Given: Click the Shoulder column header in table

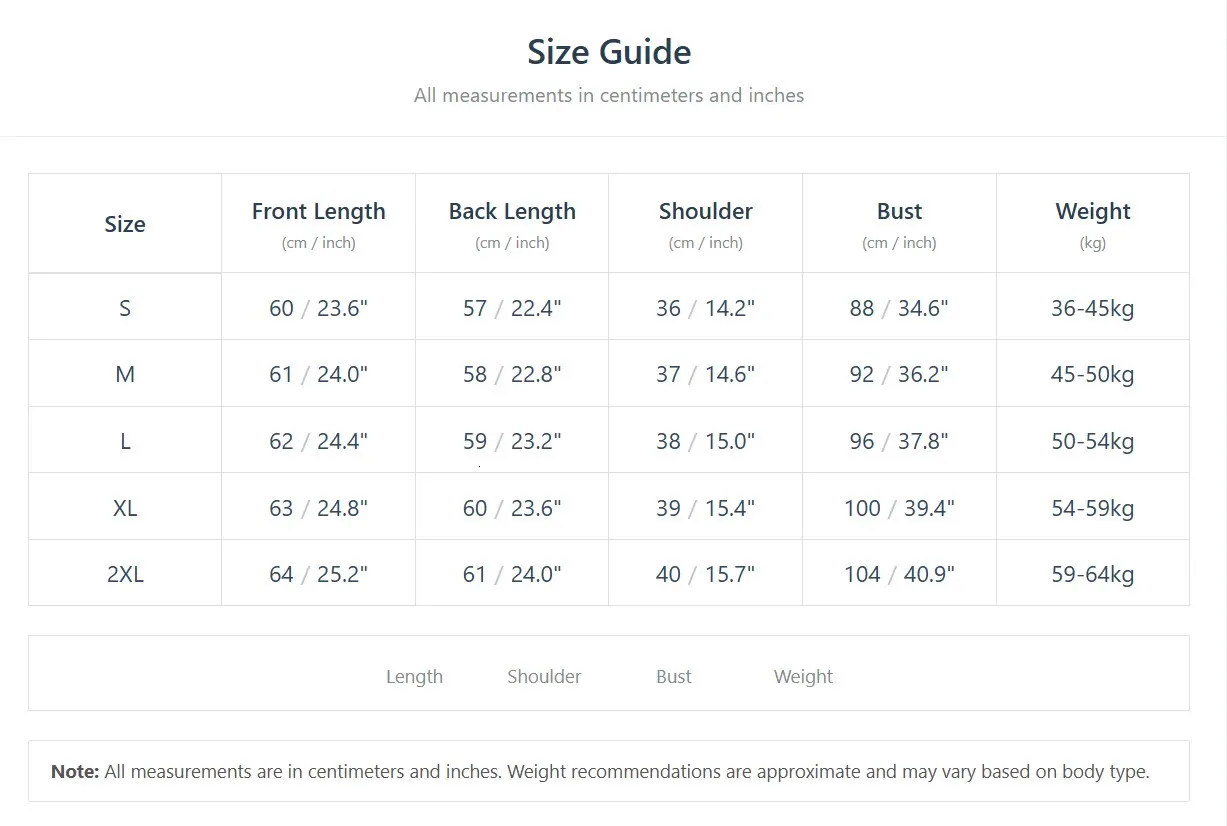Looking at the screenshot, I should coord(705,212).
